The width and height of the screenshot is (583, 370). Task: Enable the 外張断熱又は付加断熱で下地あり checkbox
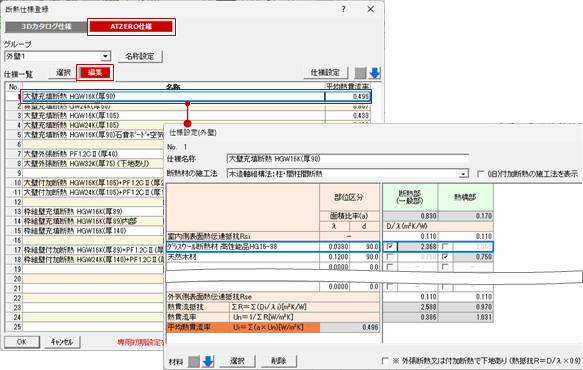(x=385, y=361)
